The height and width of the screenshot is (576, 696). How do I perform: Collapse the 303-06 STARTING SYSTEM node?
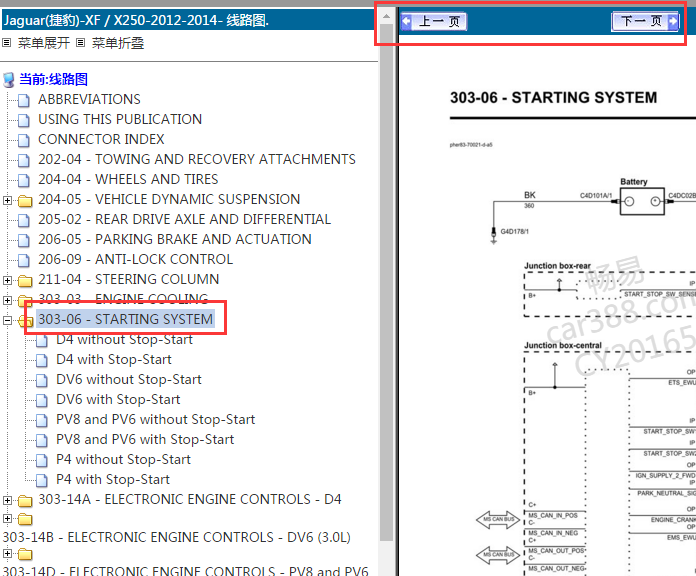pos(7,320)
